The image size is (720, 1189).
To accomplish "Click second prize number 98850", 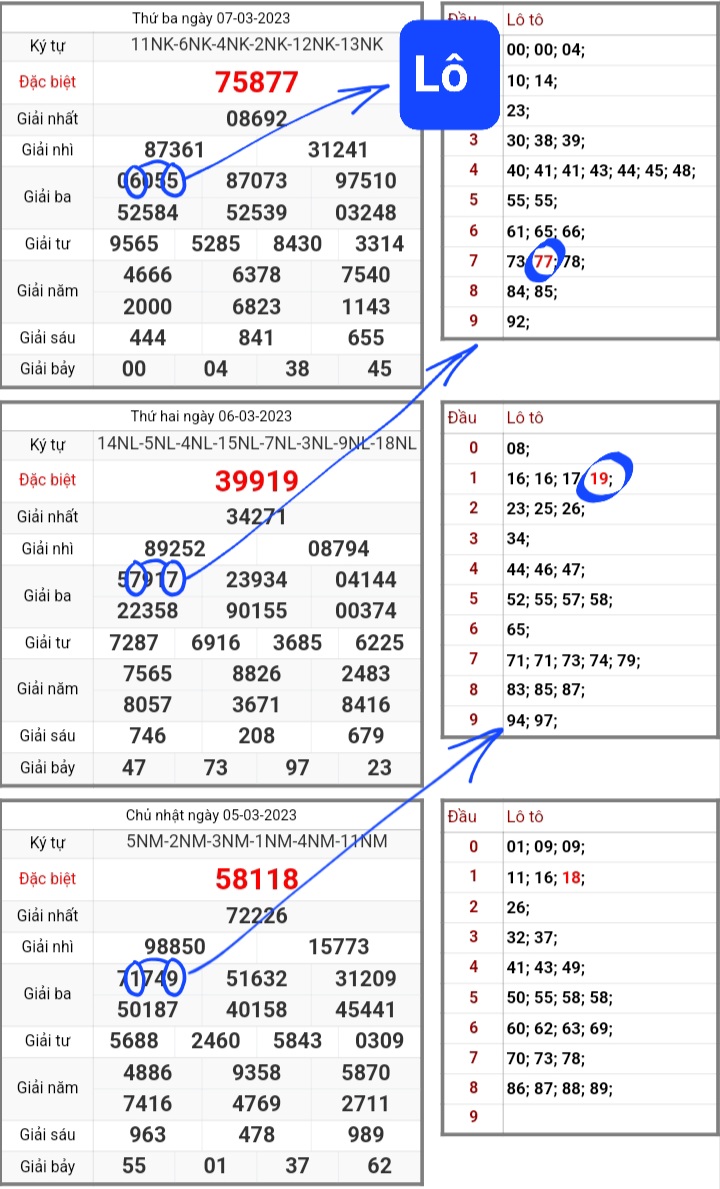I will (x=174, y=946).
